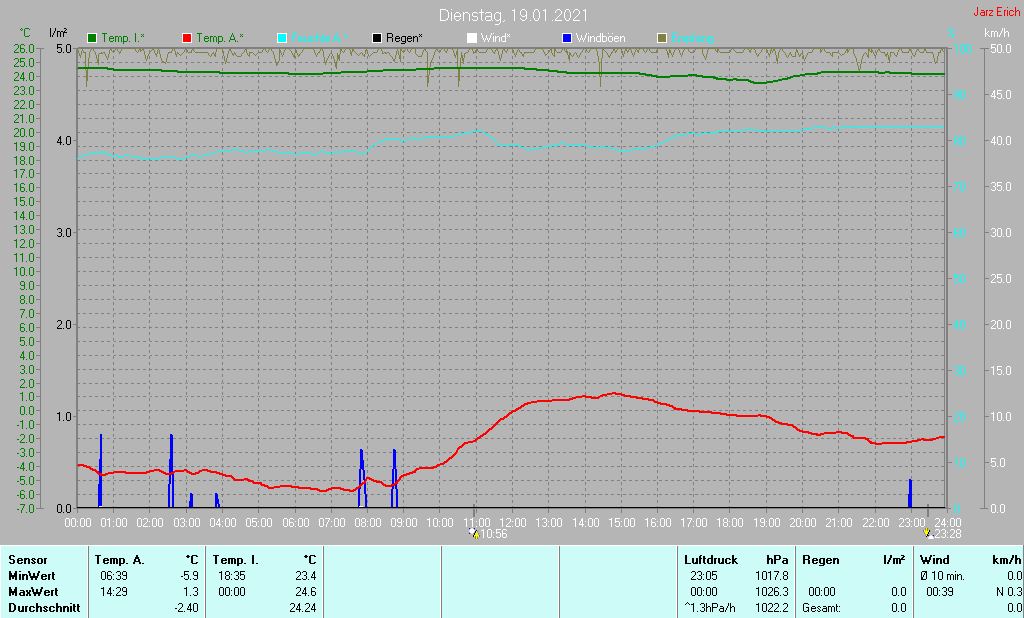Click the 'Gesamt:' rain total label

coord(822,608)
